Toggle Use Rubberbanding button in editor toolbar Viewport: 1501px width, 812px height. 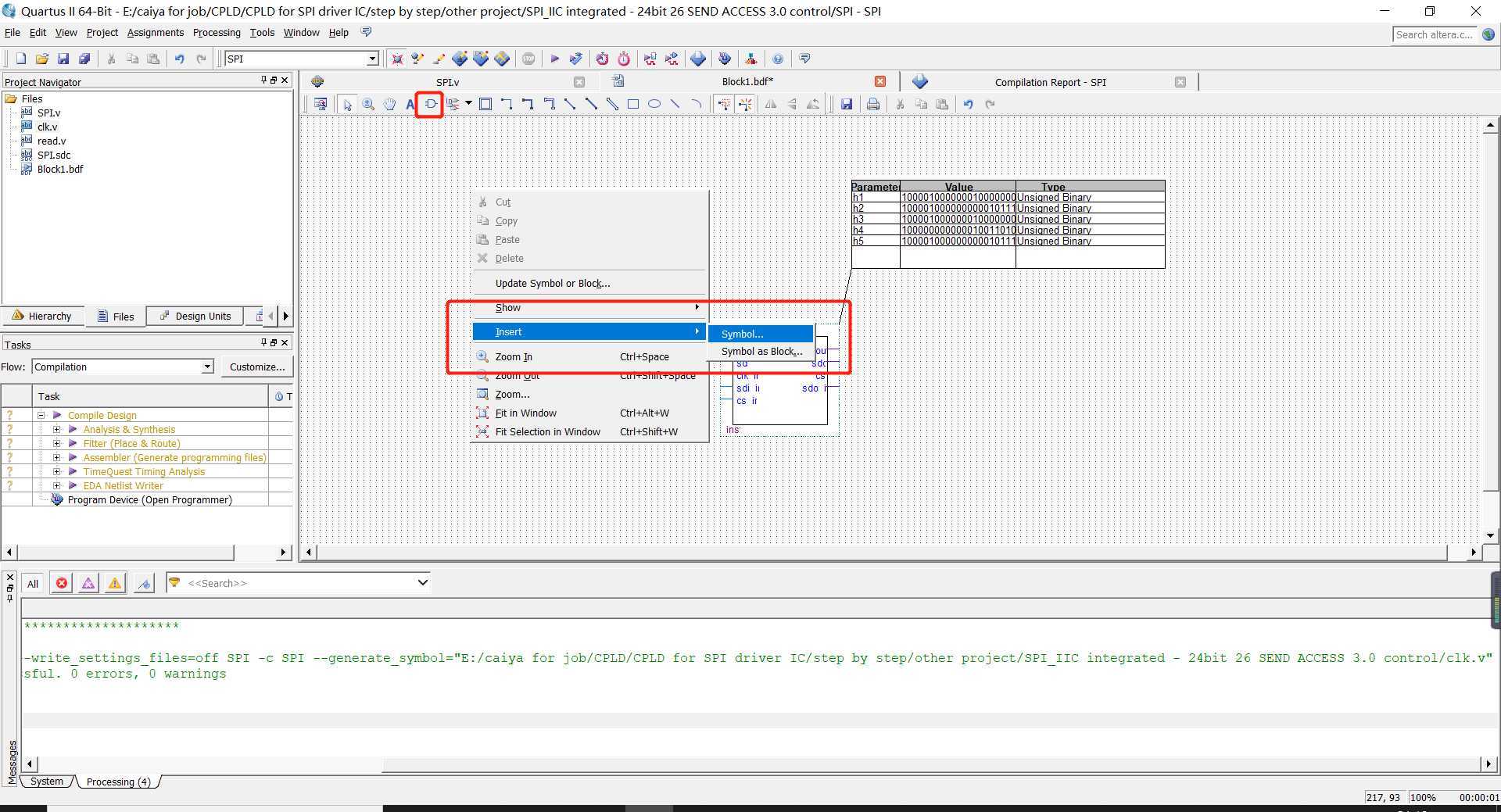724,104
